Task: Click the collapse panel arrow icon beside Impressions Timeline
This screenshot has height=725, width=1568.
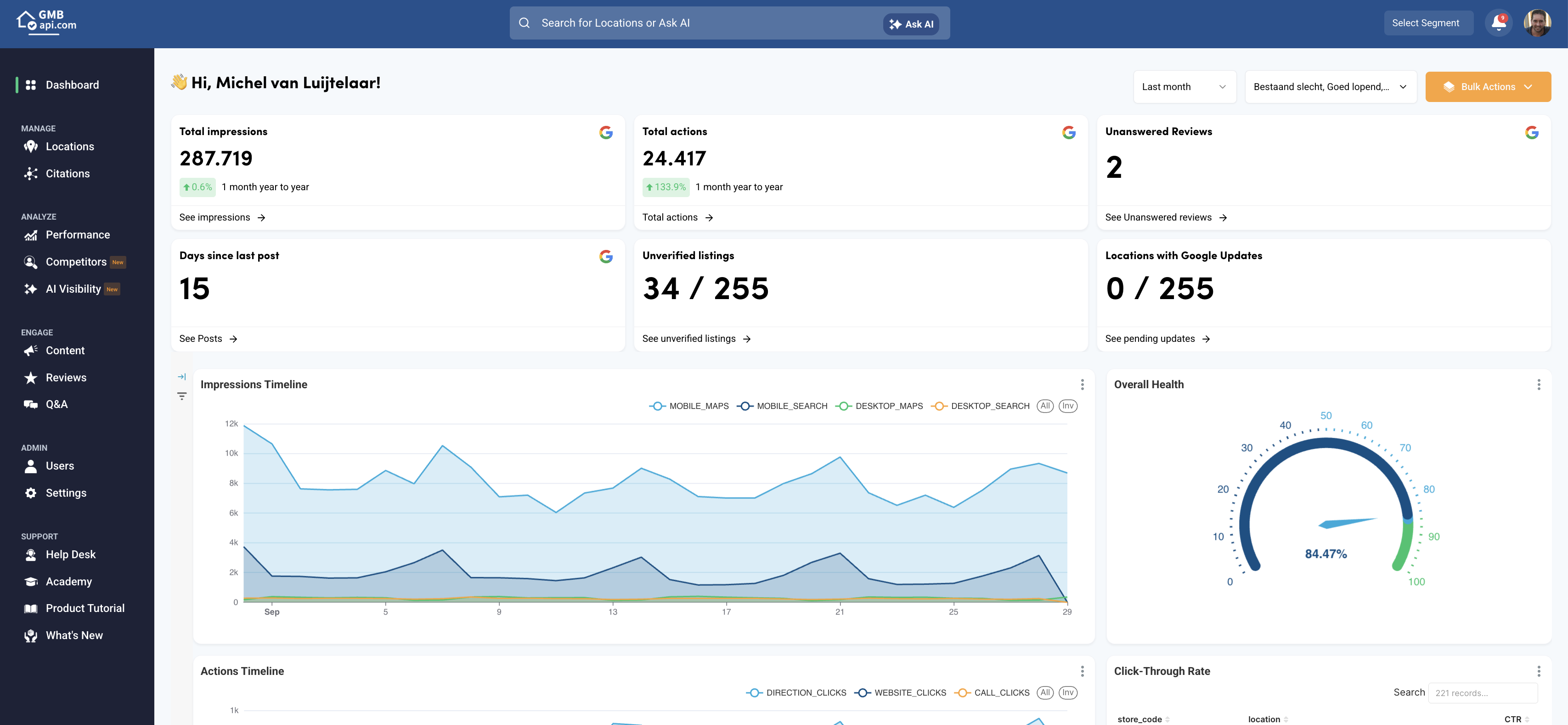Action: pyautogui.click(x=181, y=377)
